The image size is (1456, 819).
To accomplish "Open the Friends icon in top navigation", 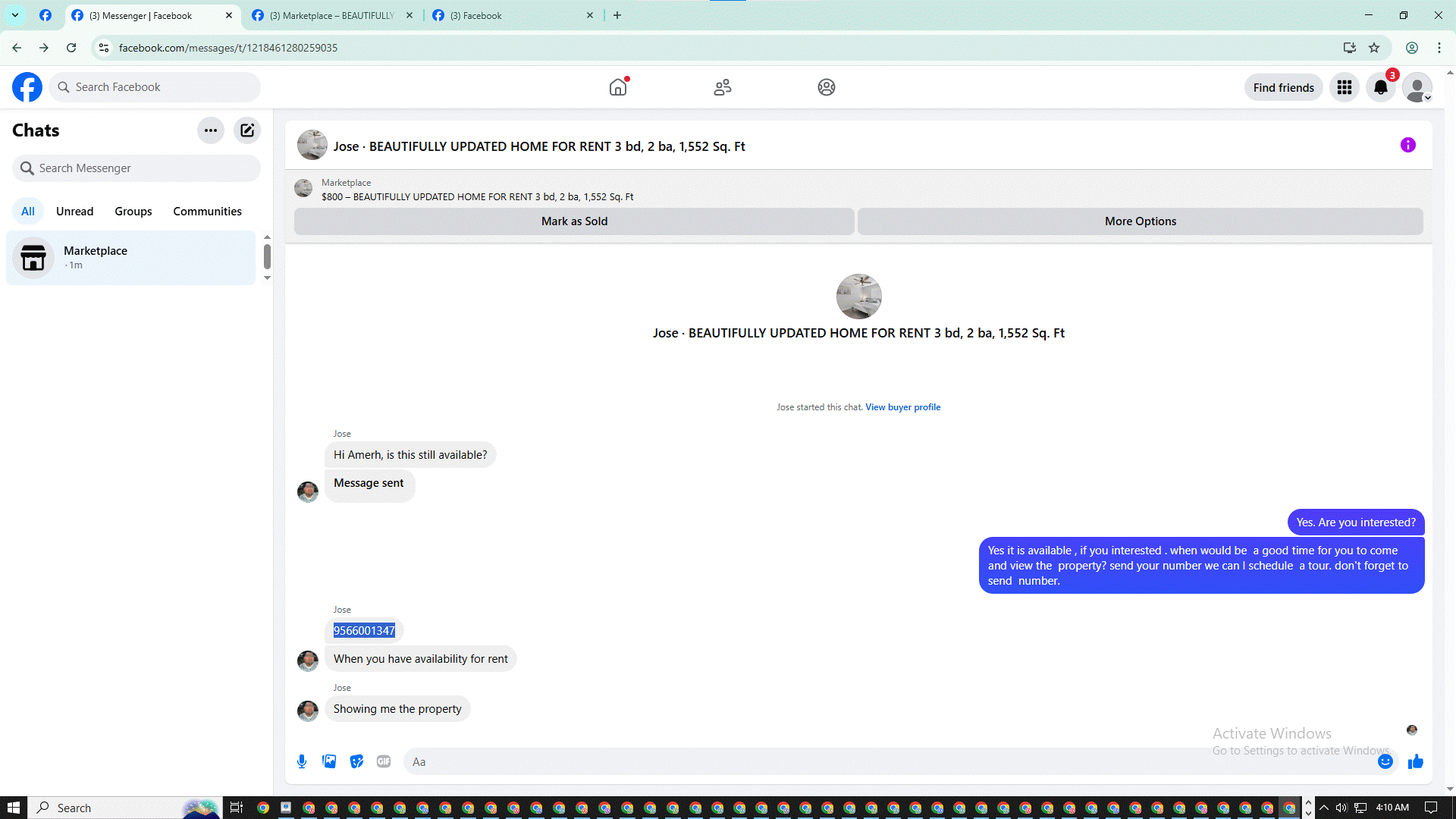I will (723, 87).
